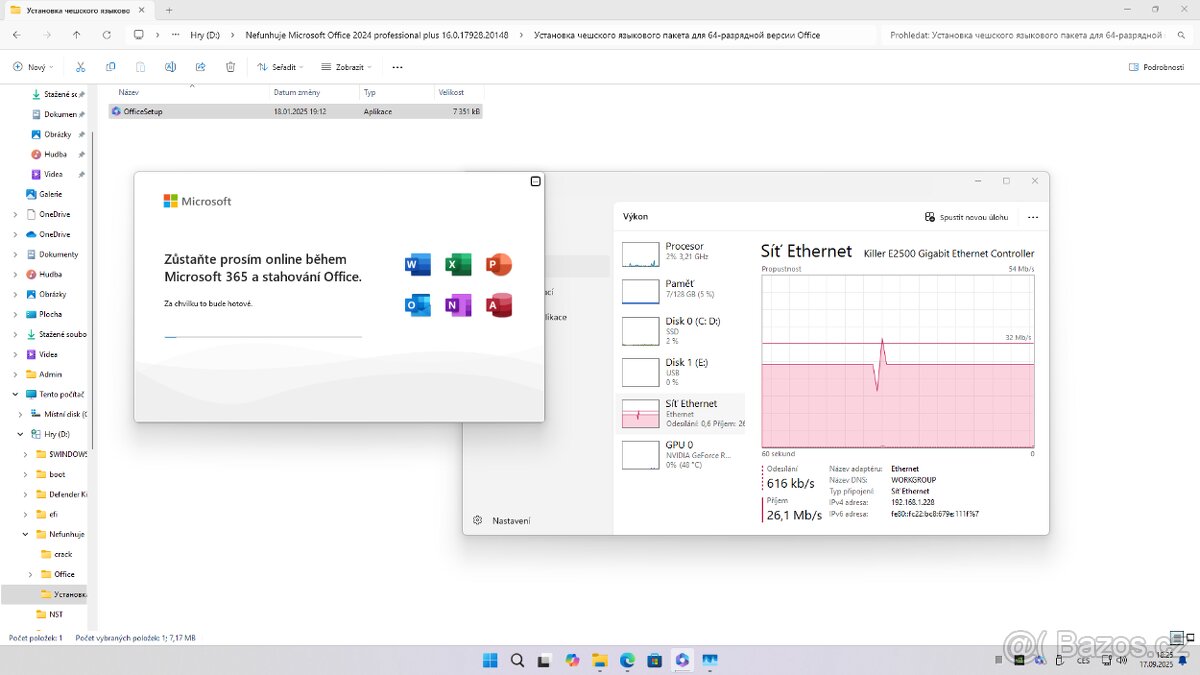This screenshot has width=1200, height=675.
Task: Click the Copy icon in Explorer toolbar
Action: (x=110, y=67)
